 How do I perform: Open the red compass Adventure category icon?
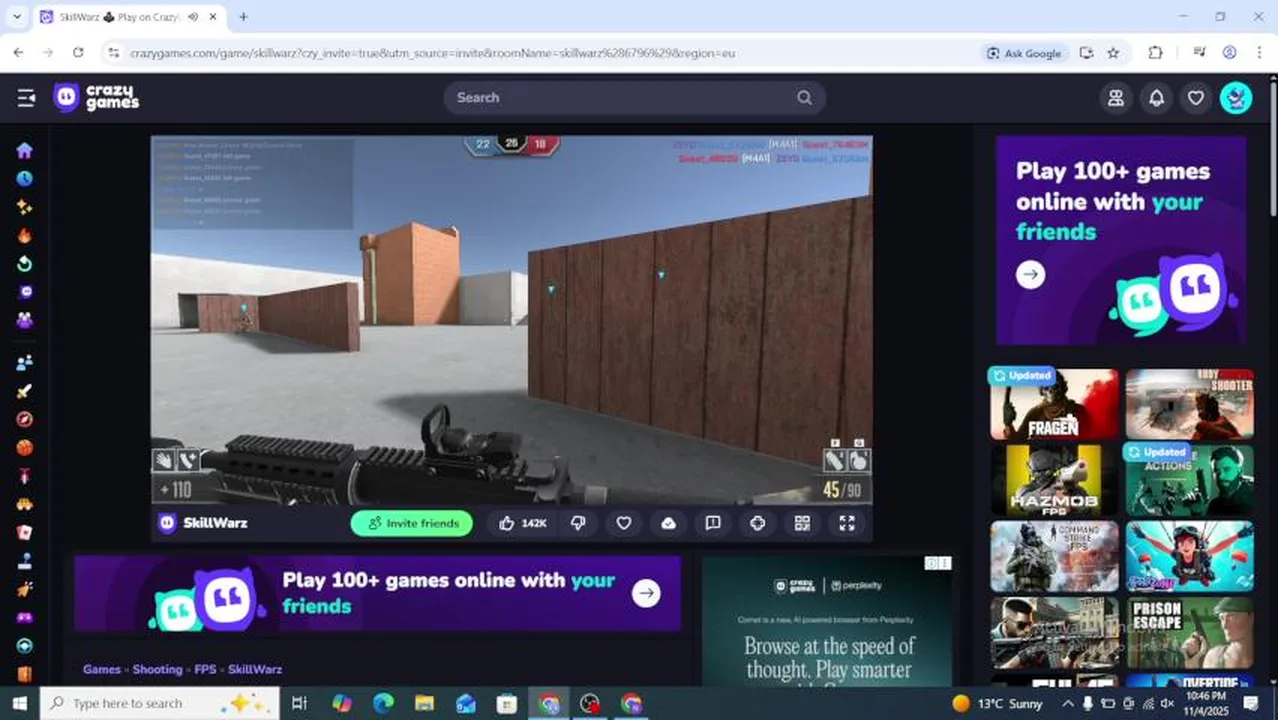click(24, 419)
